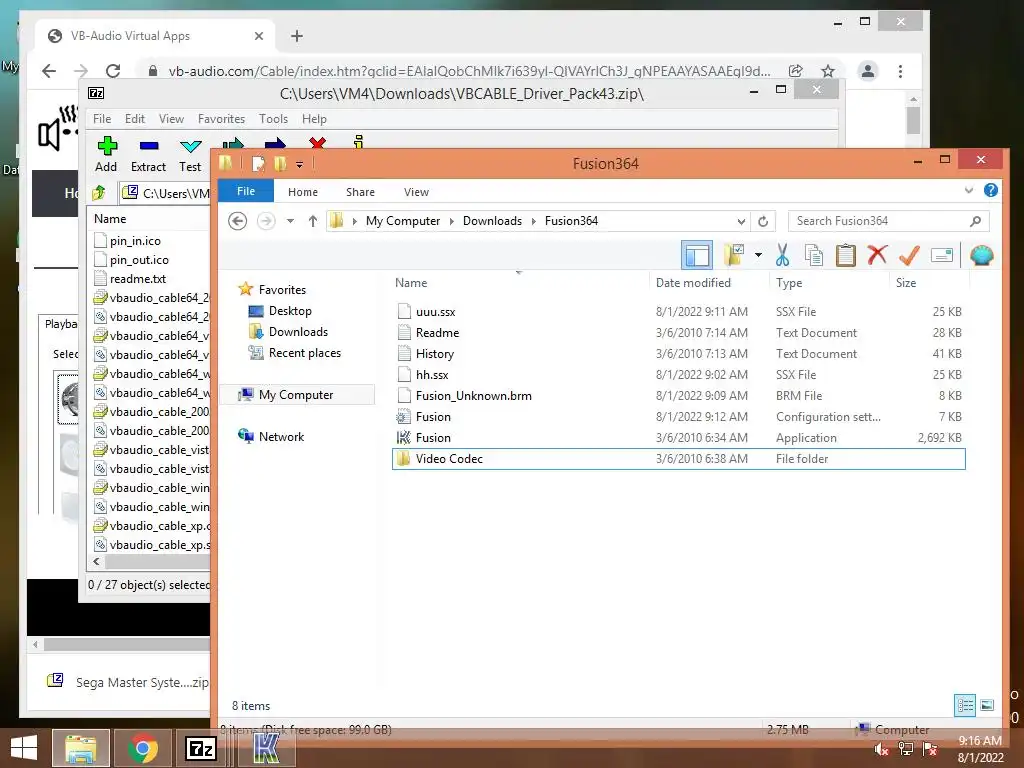Image resolution: width=1024 pixels, height=768 pixels.
Task: Click the scissors Cut icon in Explorer
Action: [x=782, y=255]
